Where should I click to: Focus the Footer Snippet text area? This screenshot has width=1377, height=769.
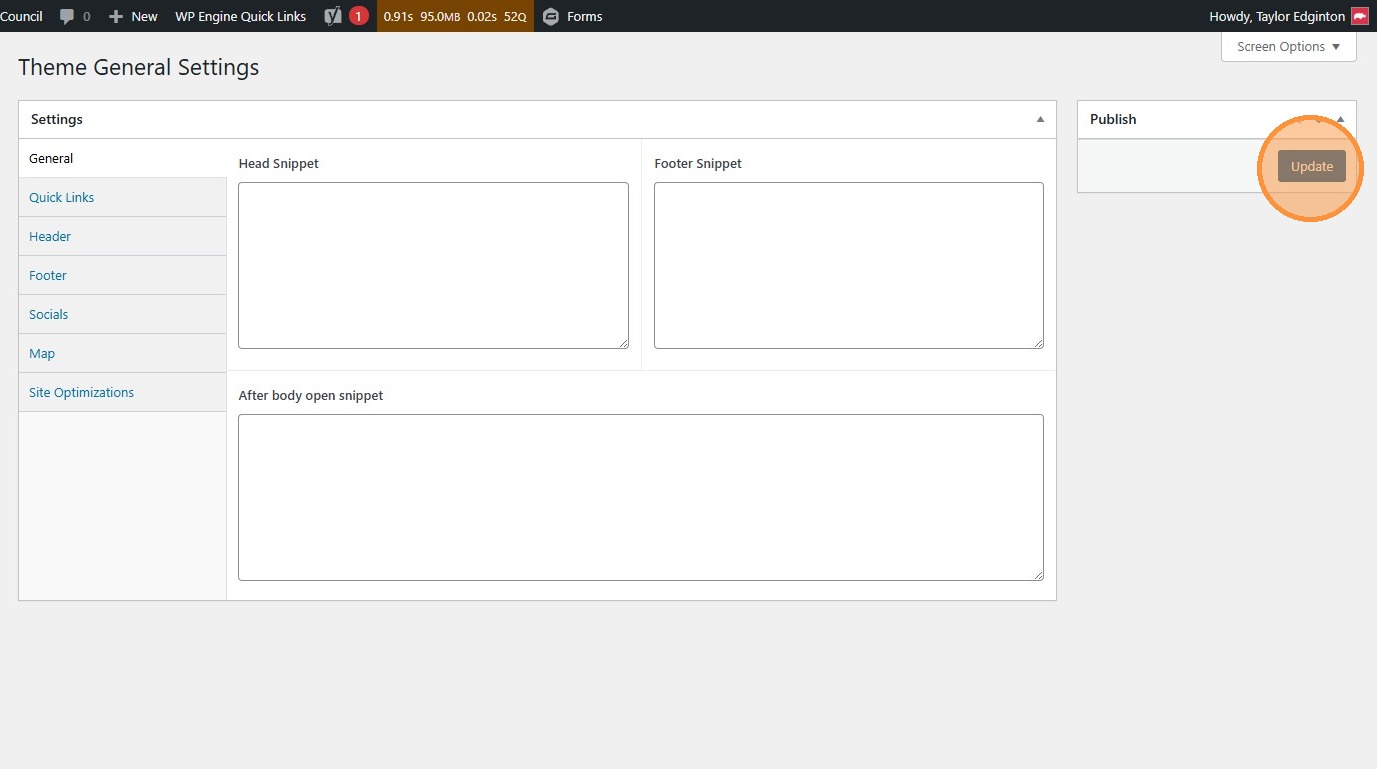pos(849,265)
